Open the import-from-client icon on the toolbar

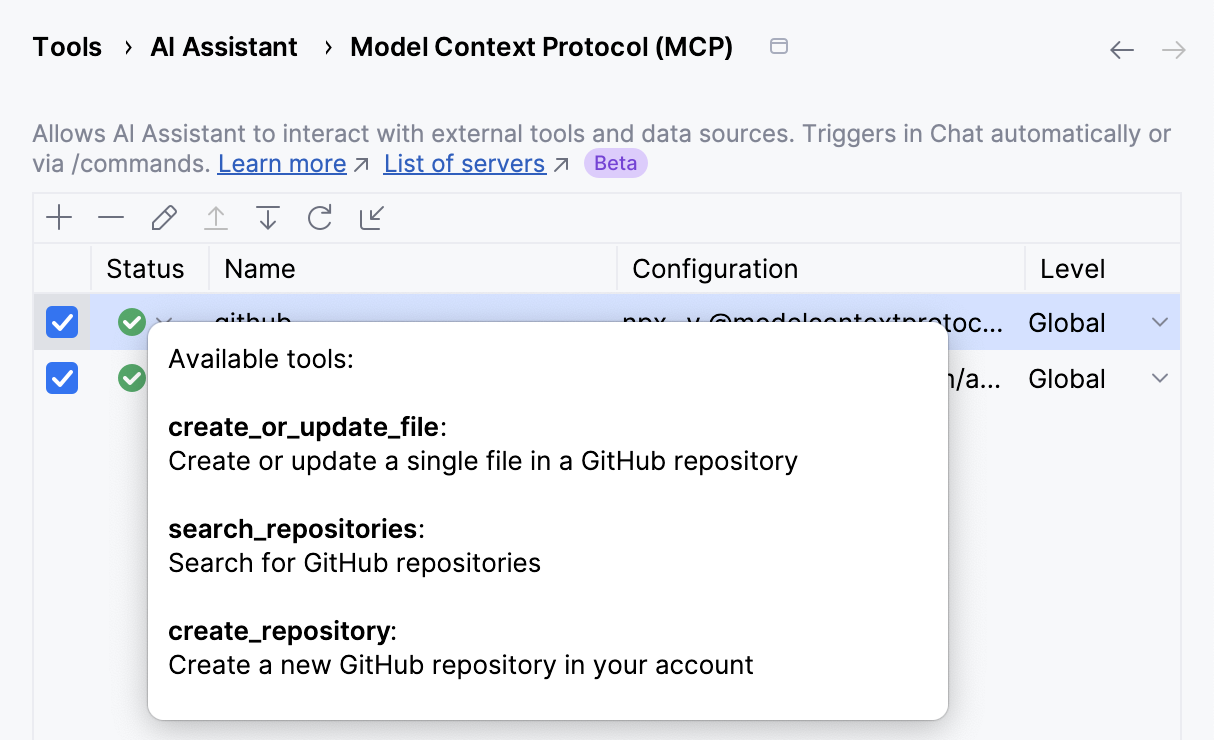pos(371,217)
